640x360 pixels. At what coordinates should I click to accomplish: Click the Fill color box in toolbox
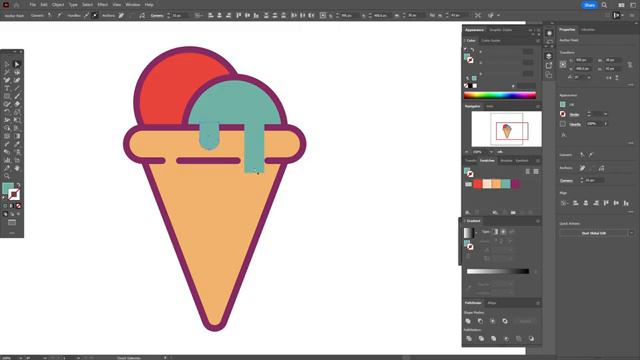tap(8, 189)
